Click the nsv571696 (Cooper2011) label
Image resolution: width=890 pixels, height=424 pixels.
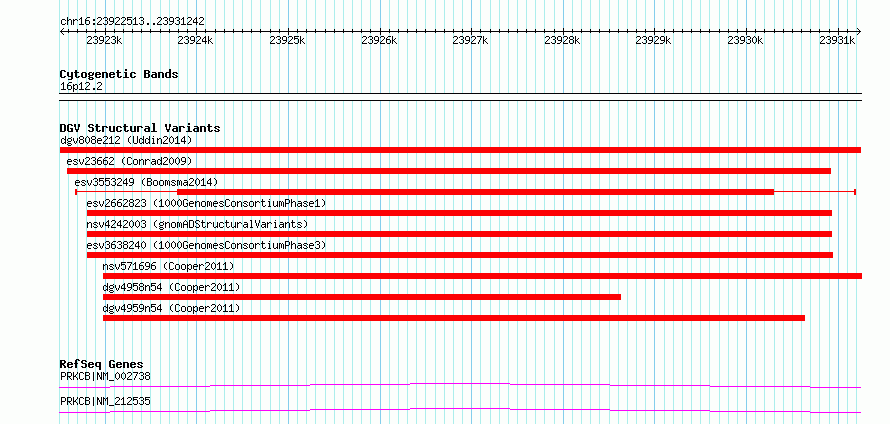click(168, 266)
